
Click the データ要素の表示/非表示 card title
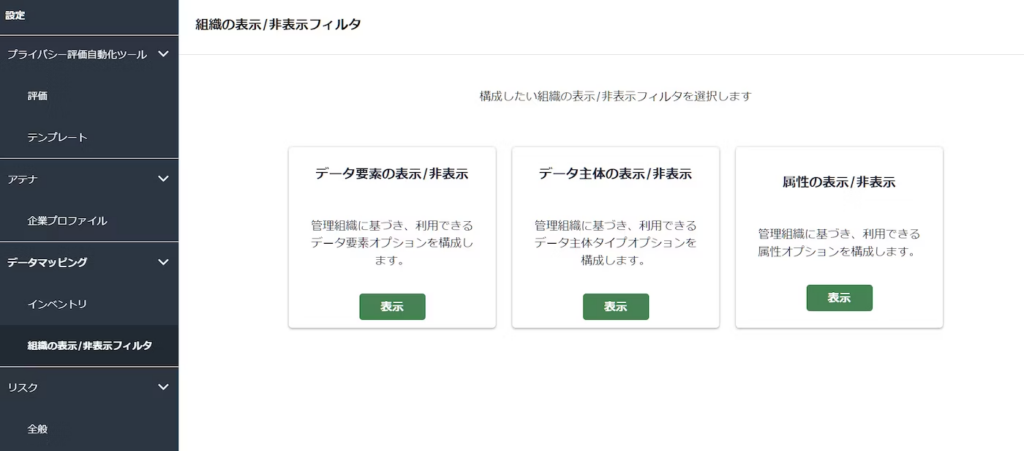(x=392, y=173)
